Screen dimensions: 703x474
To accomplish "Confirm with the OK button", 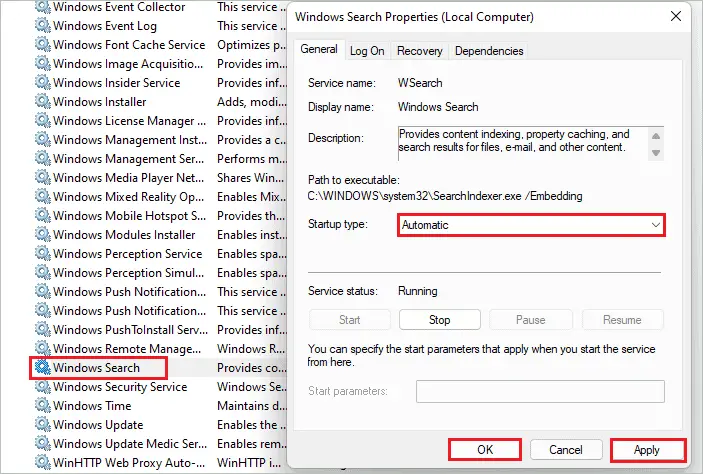I will pyautogui.click(x=485, y=450).
